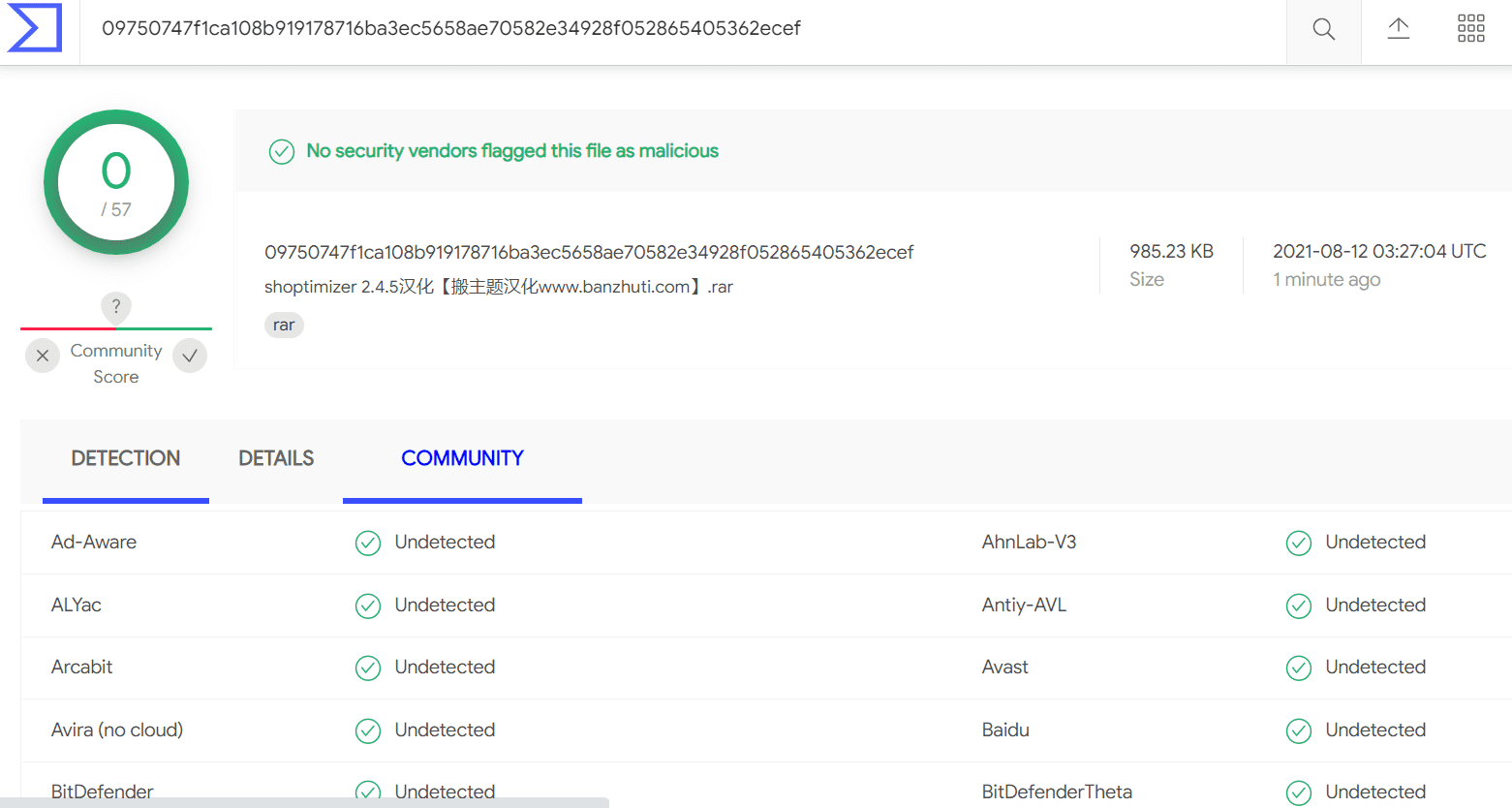Click the Ad-Aware undetected check icon

[x=368, y=543]
